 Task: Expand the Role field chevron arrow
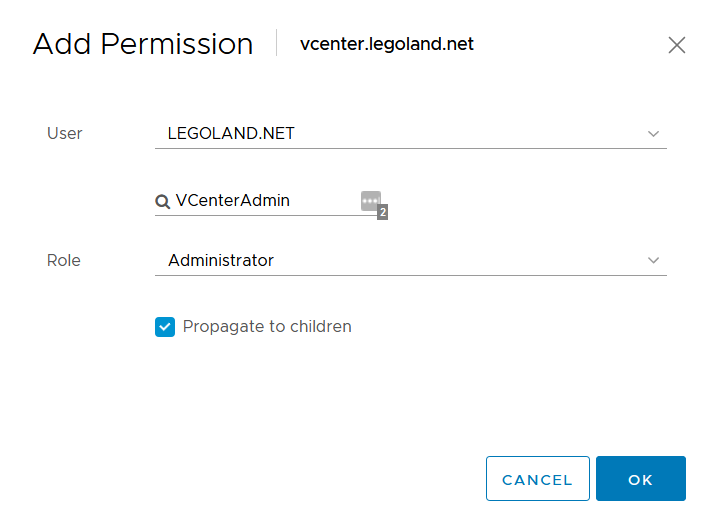click(x=654, y=260)
